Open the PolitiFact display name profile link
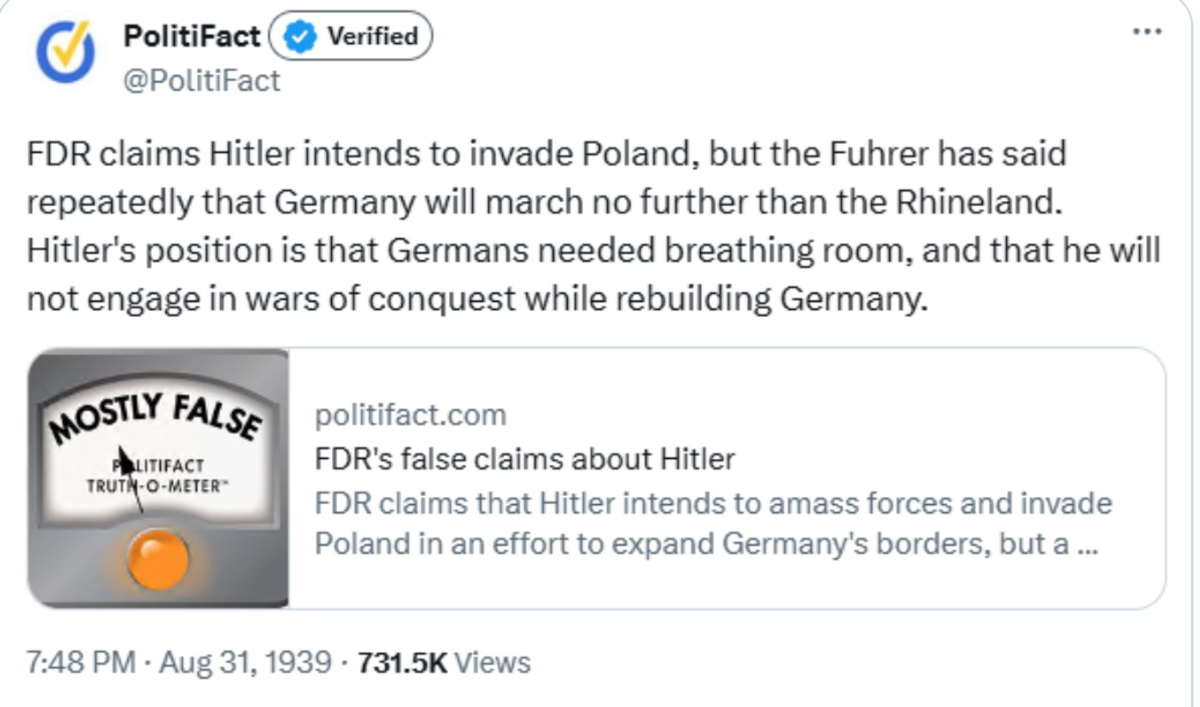Screen dimensions: 1200x707 click(191, 37)
